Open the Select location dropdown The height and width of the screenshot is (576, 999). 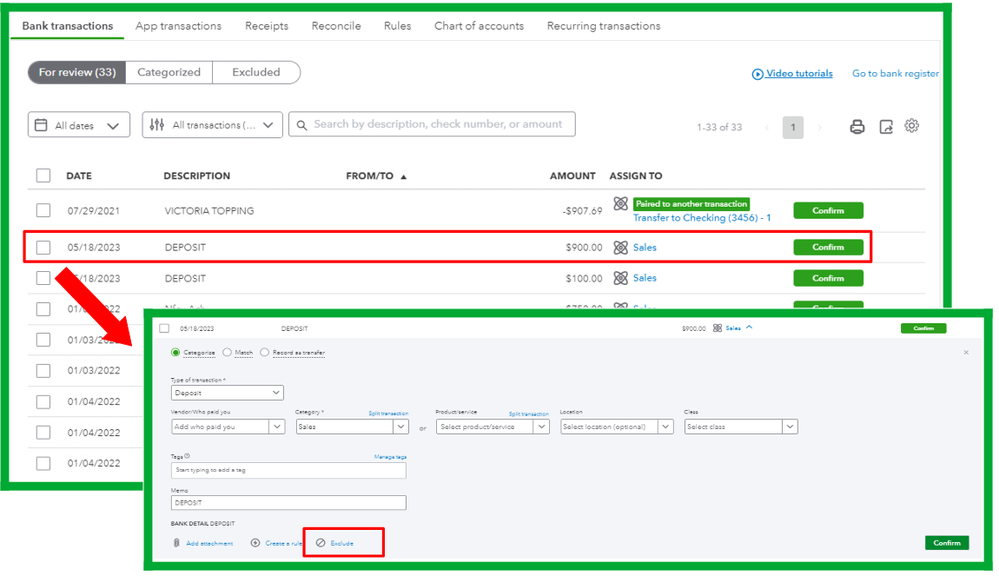[x=617, y=426]
